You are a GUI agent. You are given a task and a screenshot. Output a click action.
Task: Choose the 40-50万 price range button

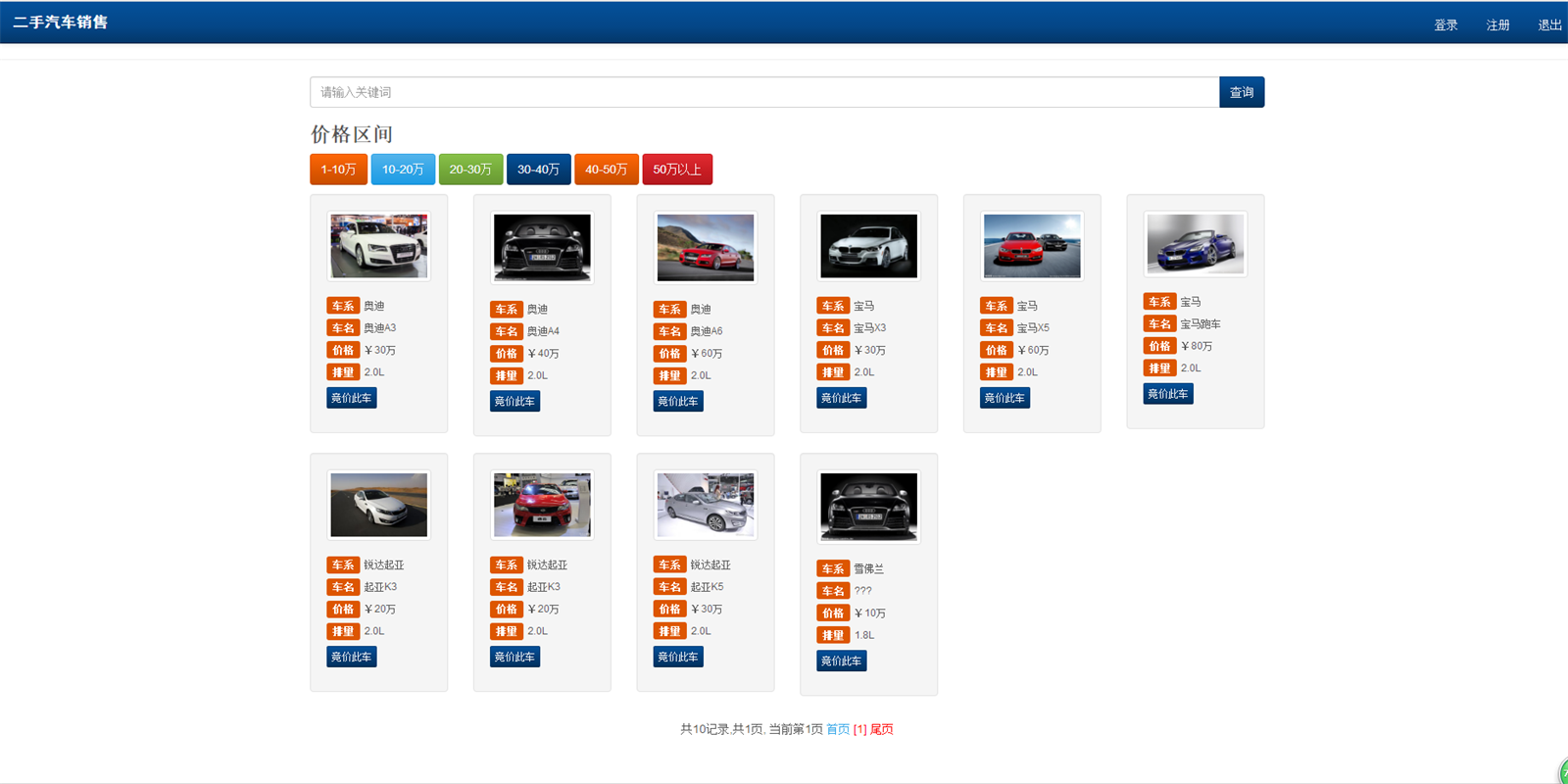606,170
